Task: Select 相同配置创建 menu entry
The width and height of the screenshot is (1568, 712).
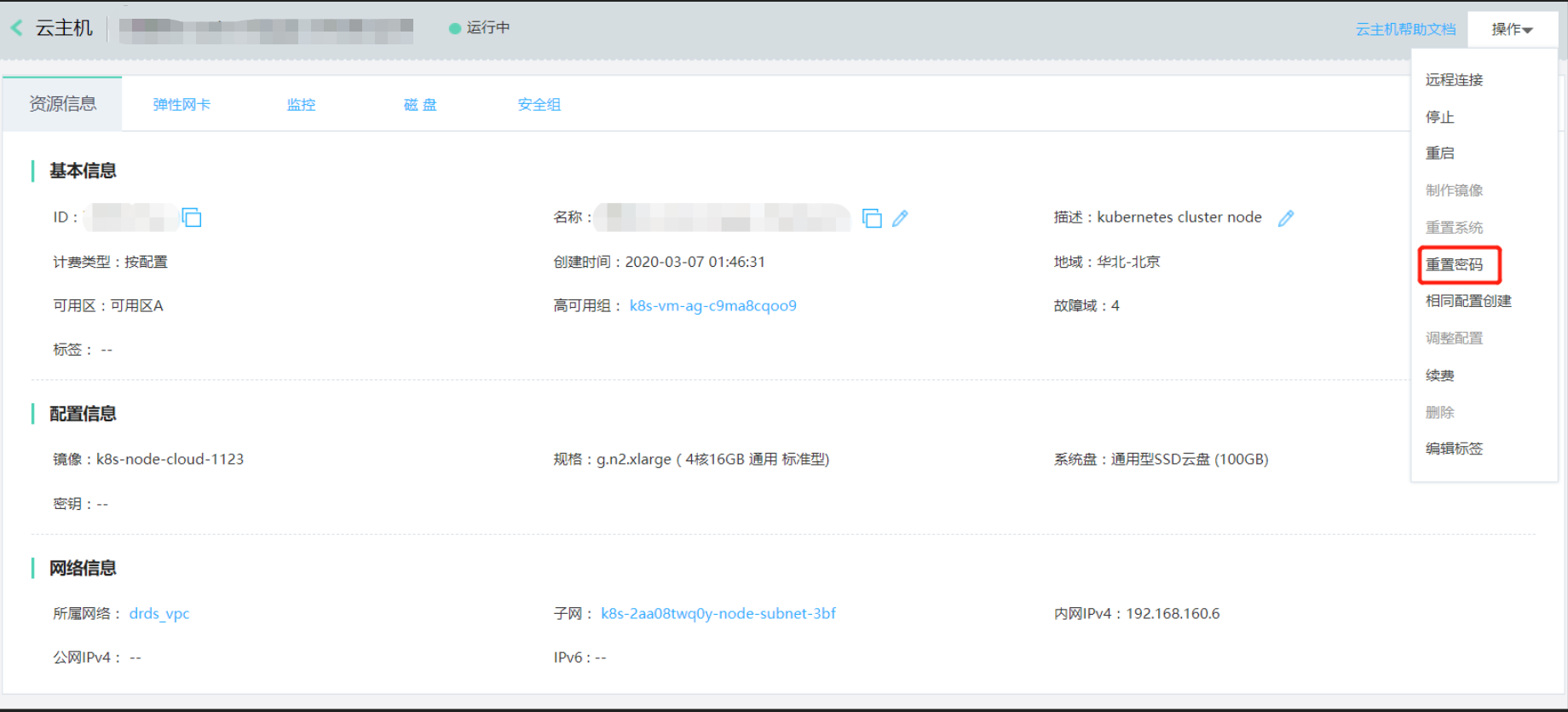Action: (x=1468, y=301)
